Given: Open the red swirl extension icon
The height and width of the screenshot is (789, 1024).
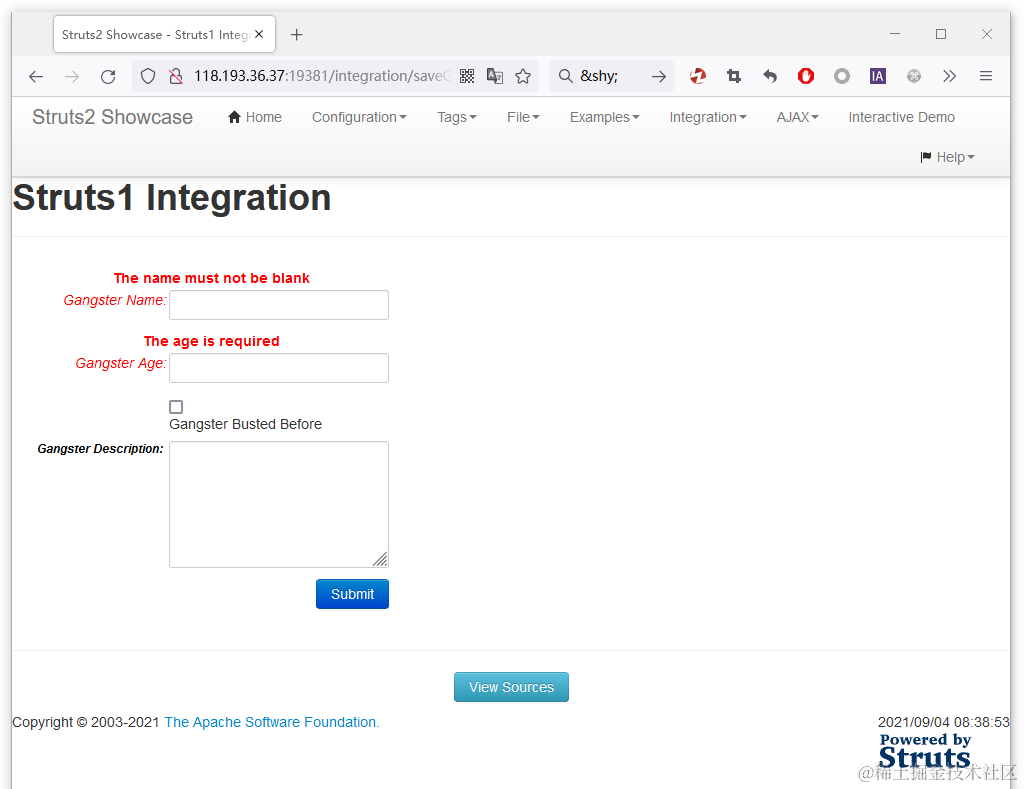Looking at the screenshot, I should [x=698, y=76].
